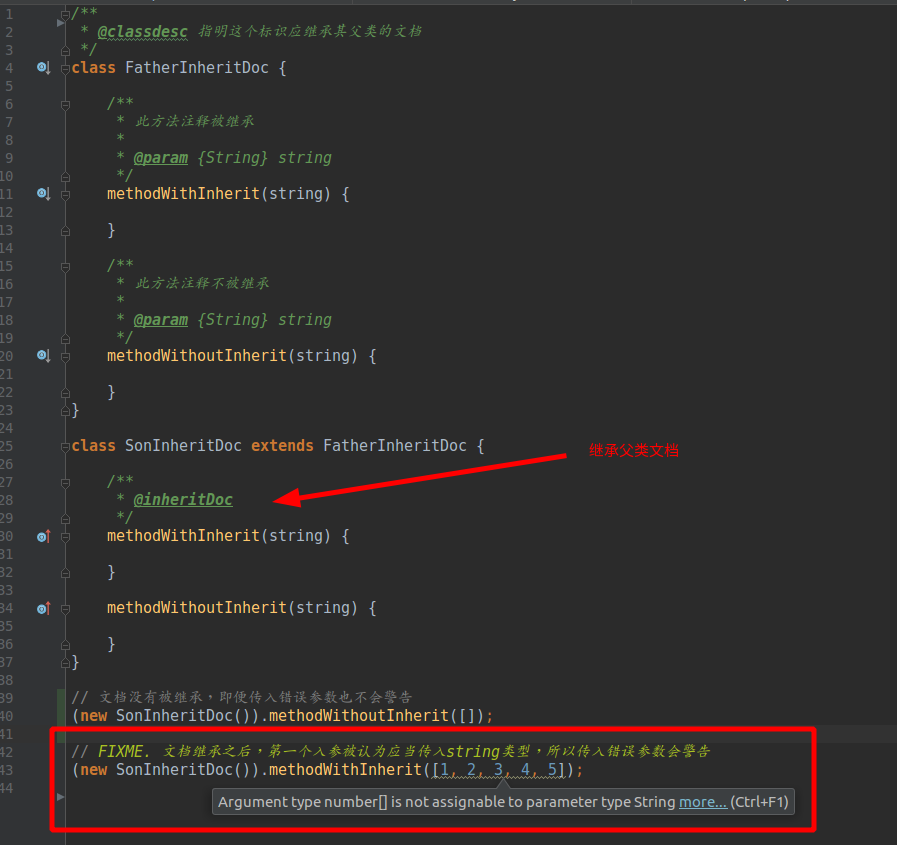Click the overridden gutter icon beside class FatherInheritDoc
Screen dimensions: 897x845
[x=43, y=68]
